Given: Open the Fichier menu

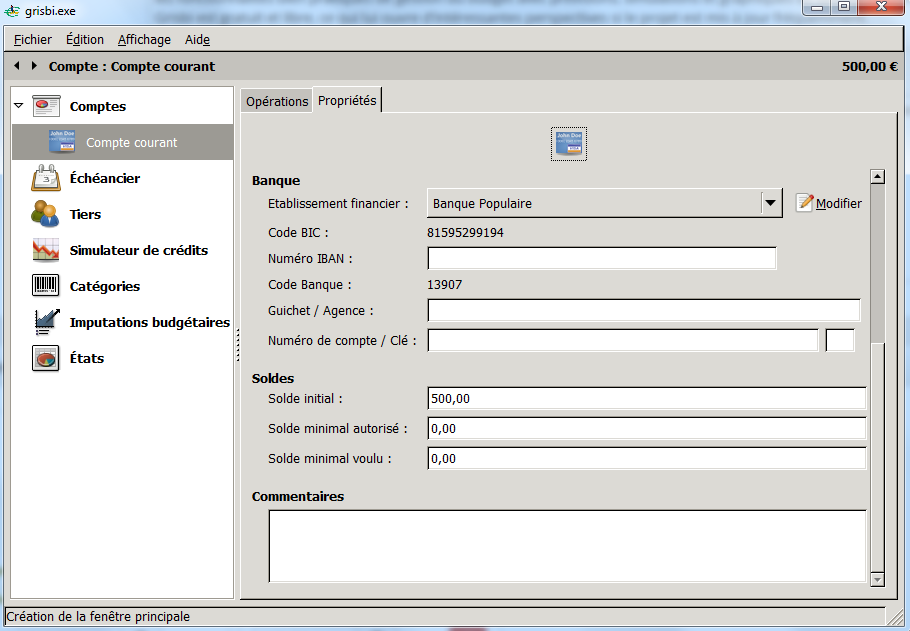Looking at the screenshot, I should pyautogui.click(x=32, y=39).
